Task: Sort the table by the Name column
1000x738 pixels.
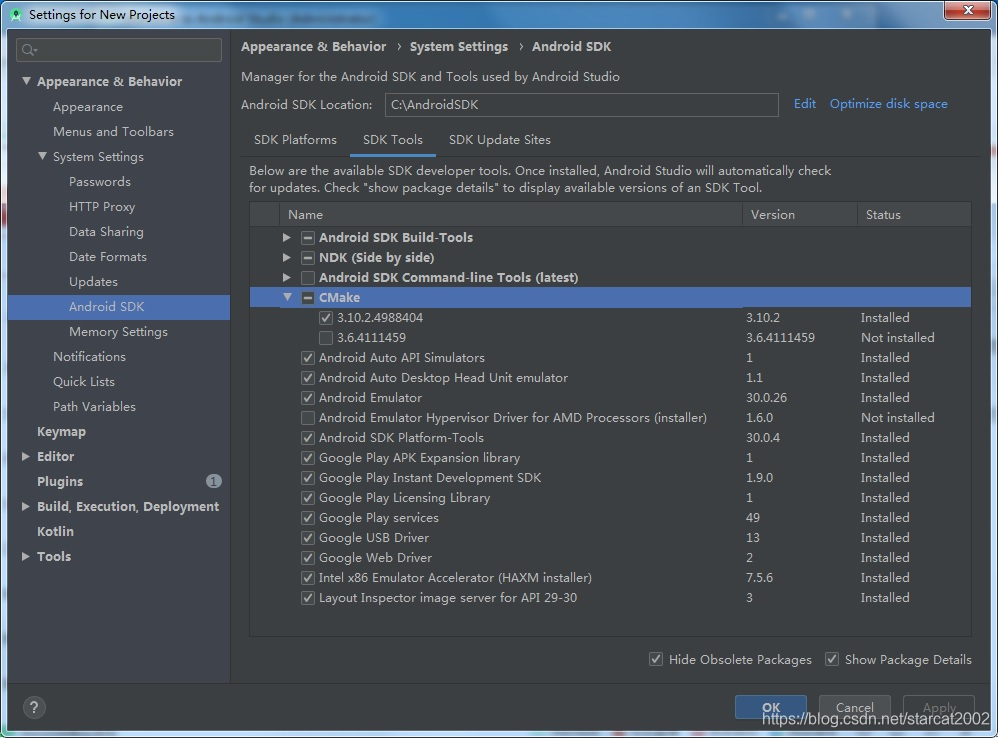Action: [x=511, y=215]
